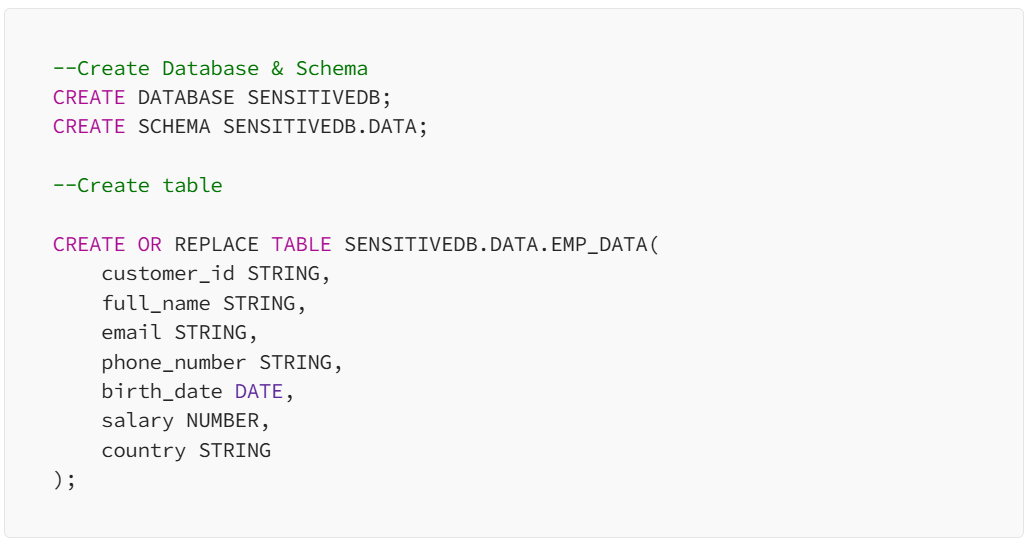Click the salary NUMBER column line
This screenshot has width=1027, height=546.
coord(185,421)
